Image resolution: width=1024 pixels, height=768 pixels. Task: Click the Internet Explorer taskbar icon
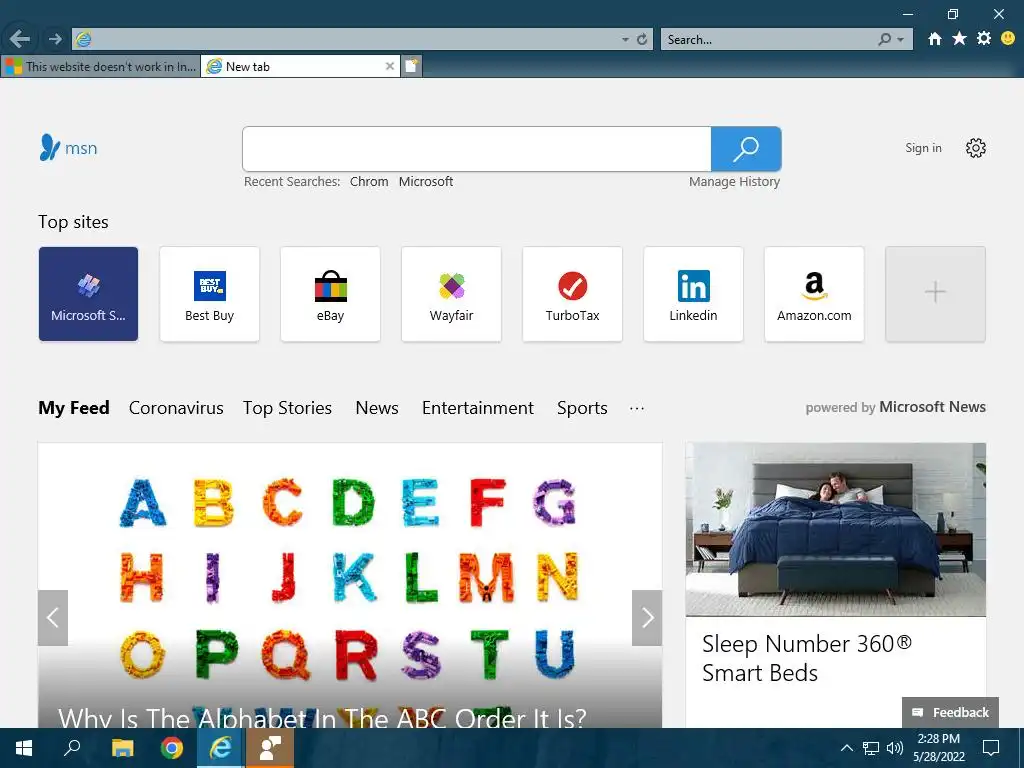[x=221, y=748]
